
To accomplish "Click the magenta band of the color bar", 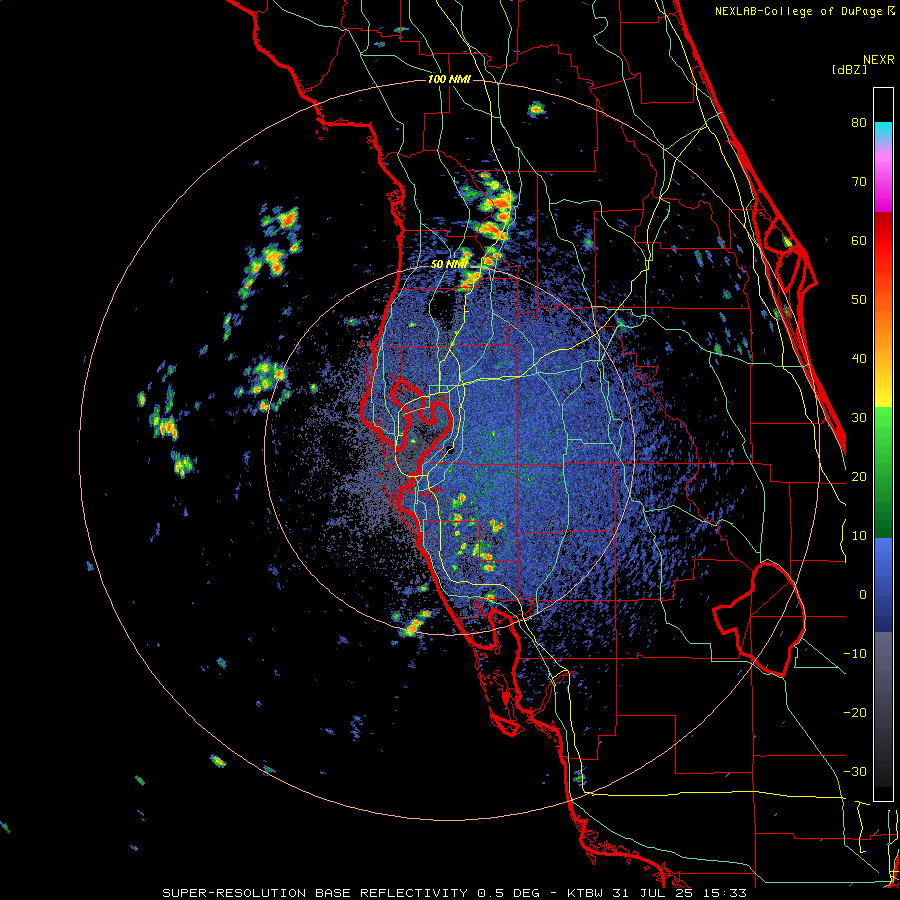I will point(883,184).
